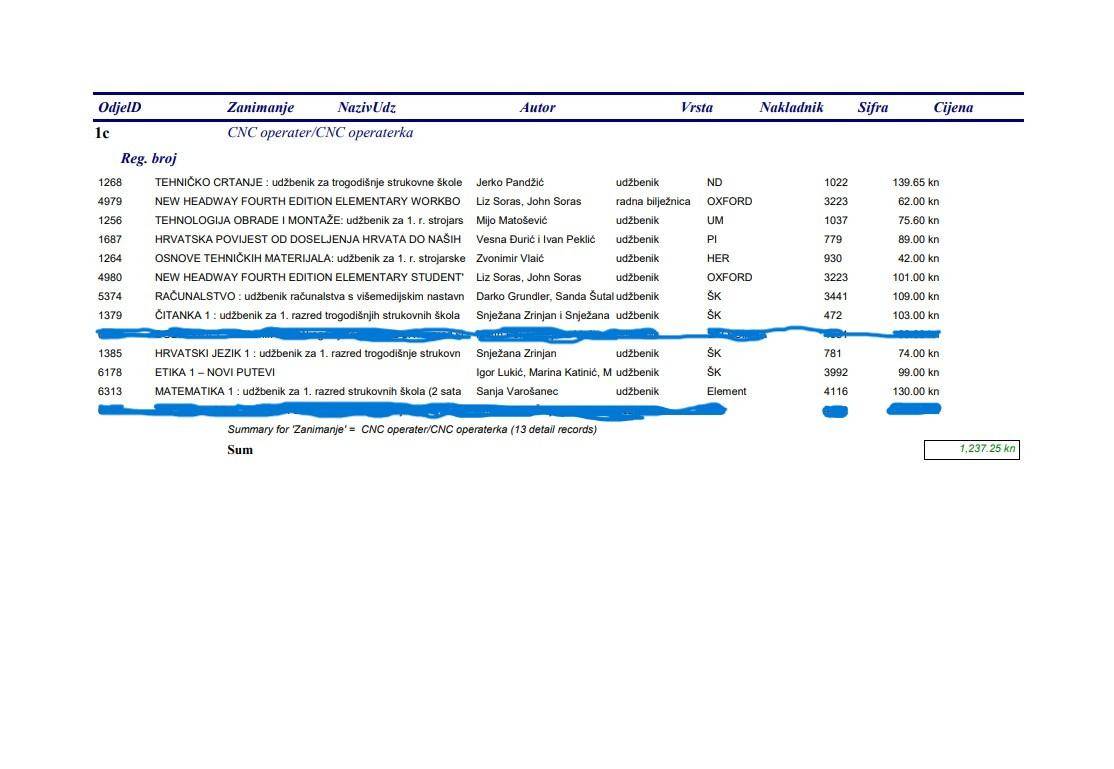The height and width of the screenshot is (769, 1114).
Task: Click publisher HER
Action: pyautogui.click(x=718, y=259)
